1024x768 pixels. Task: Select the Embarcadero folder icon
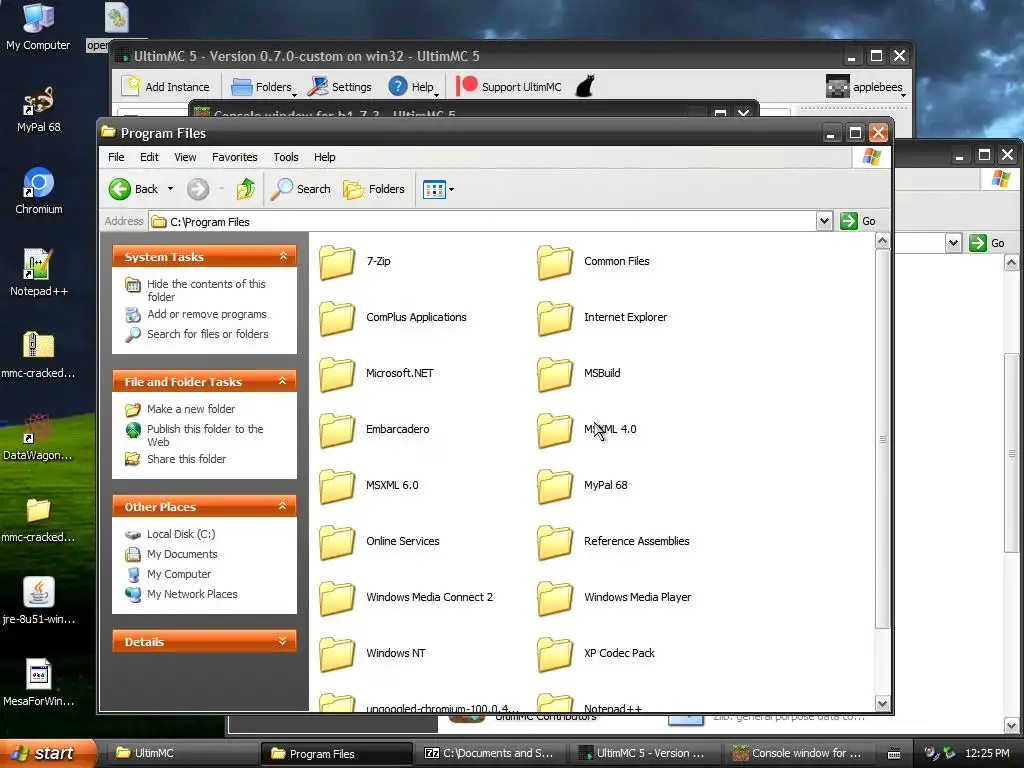point(337,431)
